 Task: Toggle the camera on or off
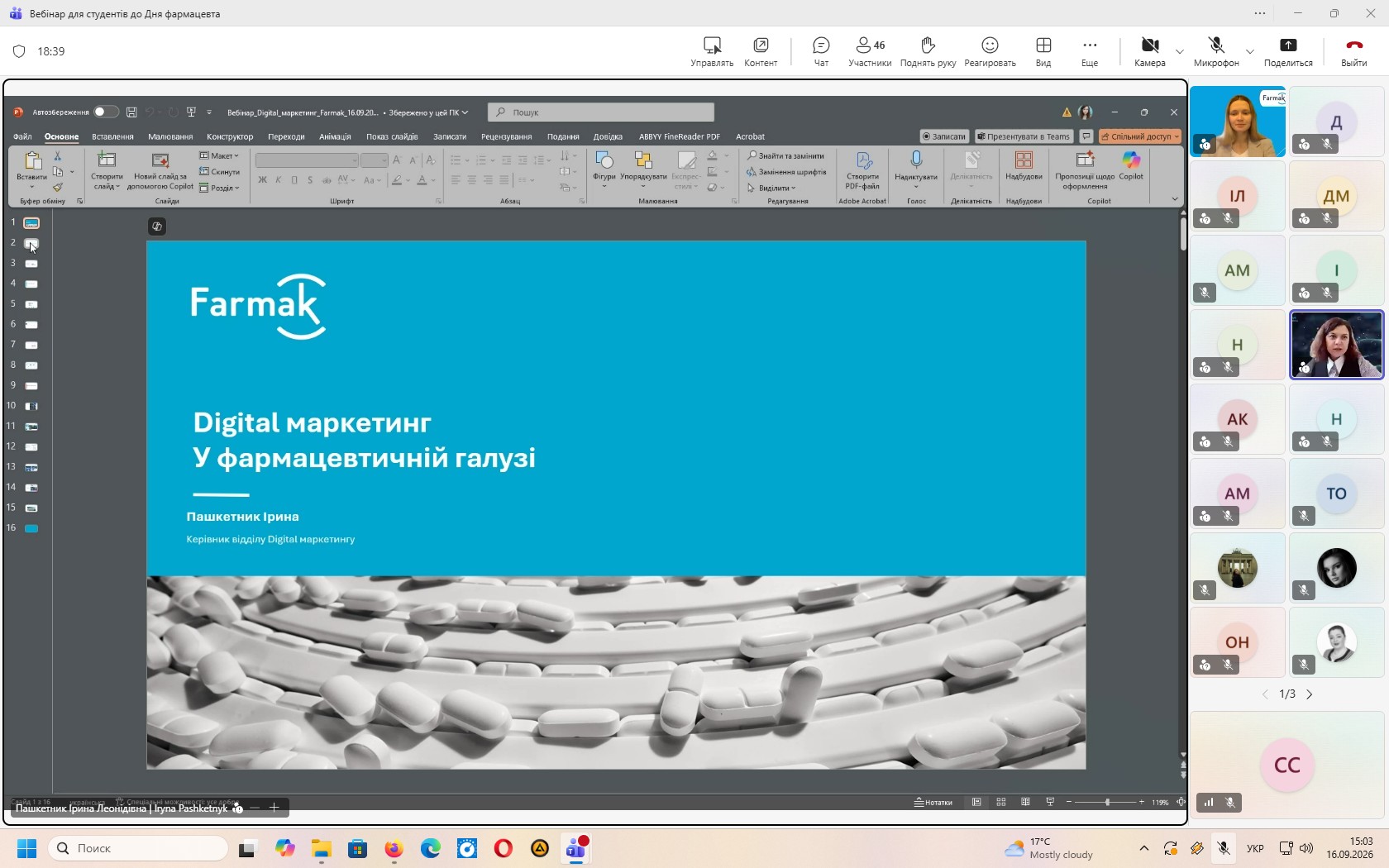pyautogui.click(x=1150, y=51)
